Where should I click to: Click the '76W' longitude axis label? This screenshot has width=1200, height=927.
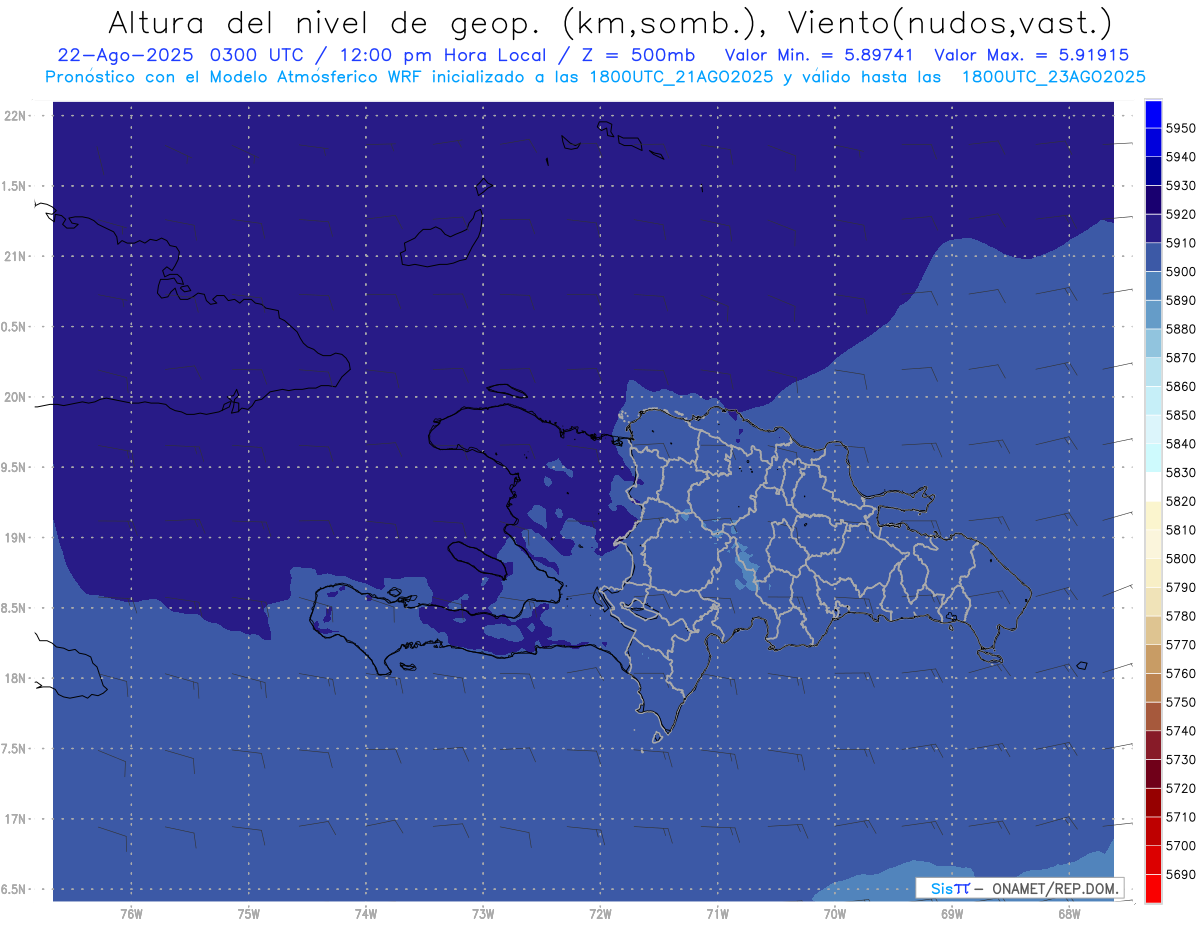[x=131, y=914]
